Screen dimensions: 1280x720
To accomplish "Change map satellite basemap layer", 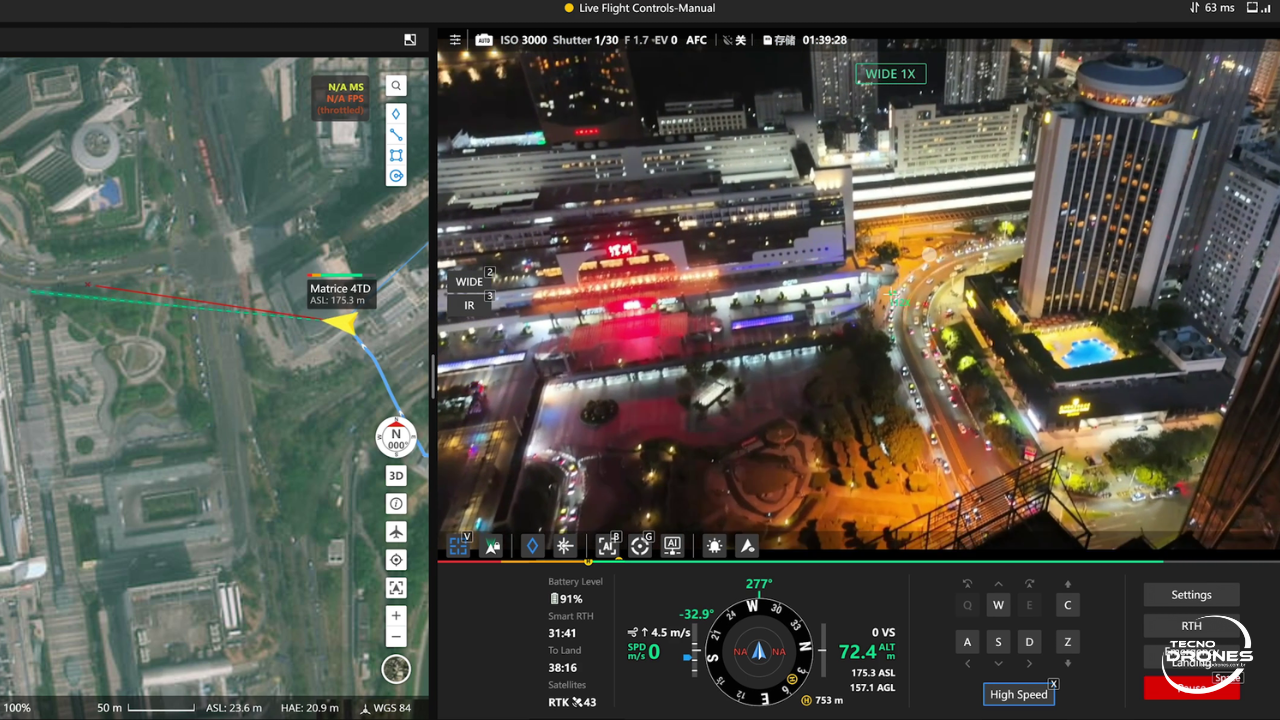I will pos(396,669).
